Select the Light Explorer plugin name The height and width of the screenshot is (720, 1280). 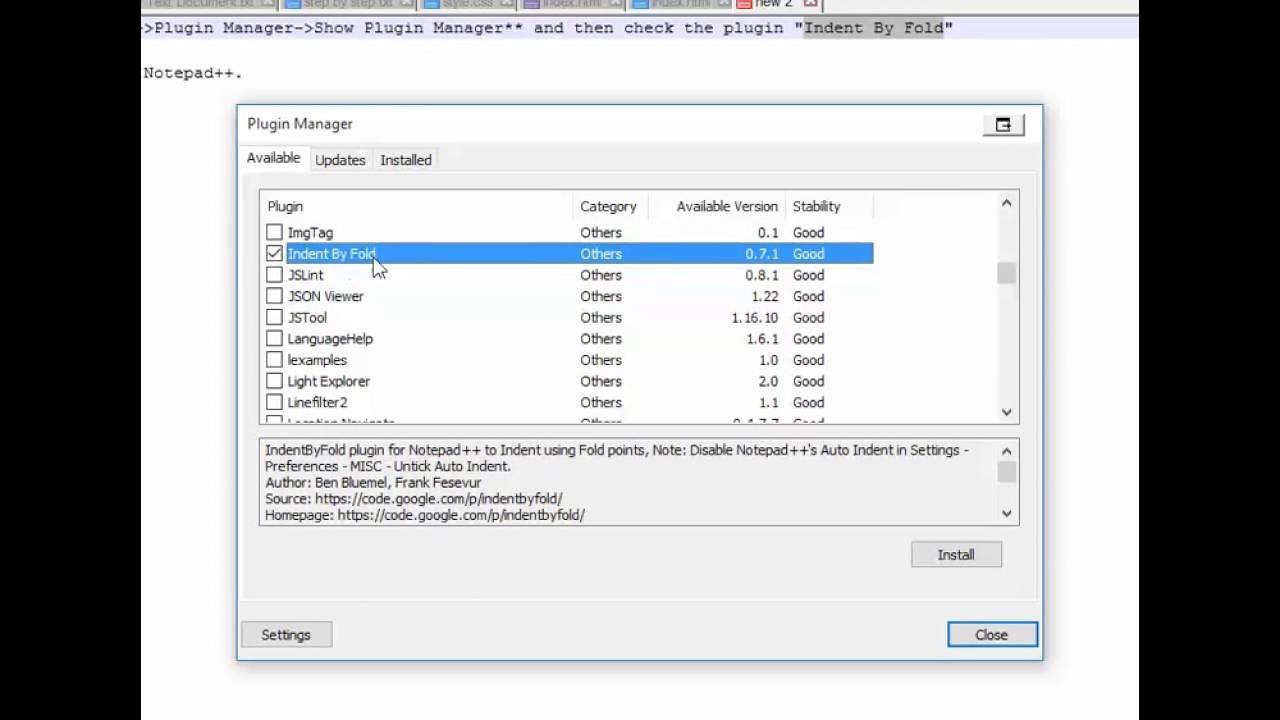point(329,381)
